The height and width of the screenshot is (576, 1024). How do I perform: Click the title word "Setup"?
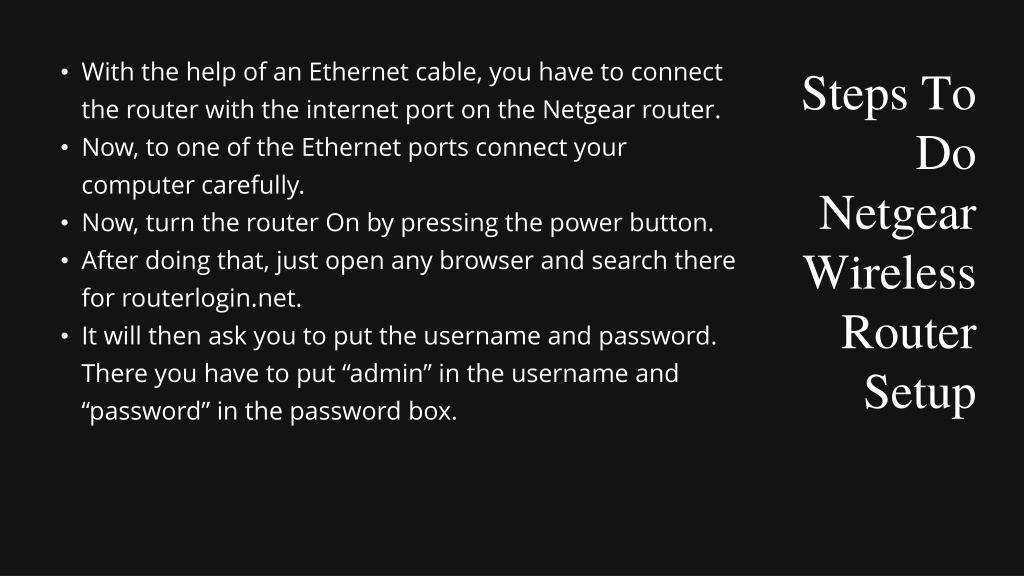[x=920, y=393]
